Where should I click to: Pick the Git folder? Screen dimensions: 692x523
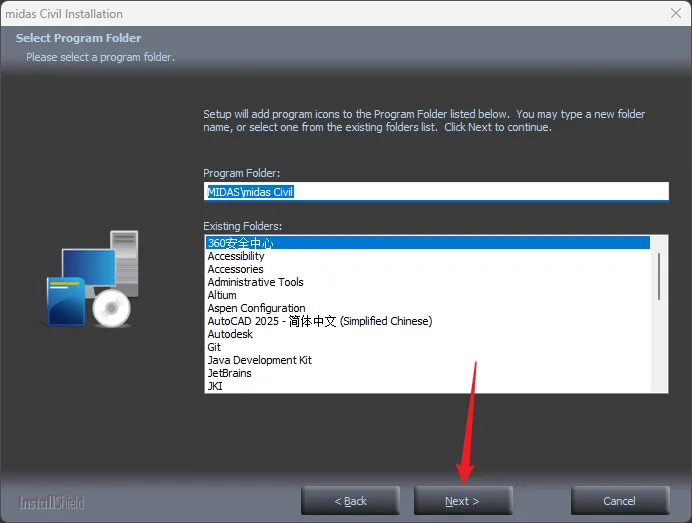[x=428, y=347]
